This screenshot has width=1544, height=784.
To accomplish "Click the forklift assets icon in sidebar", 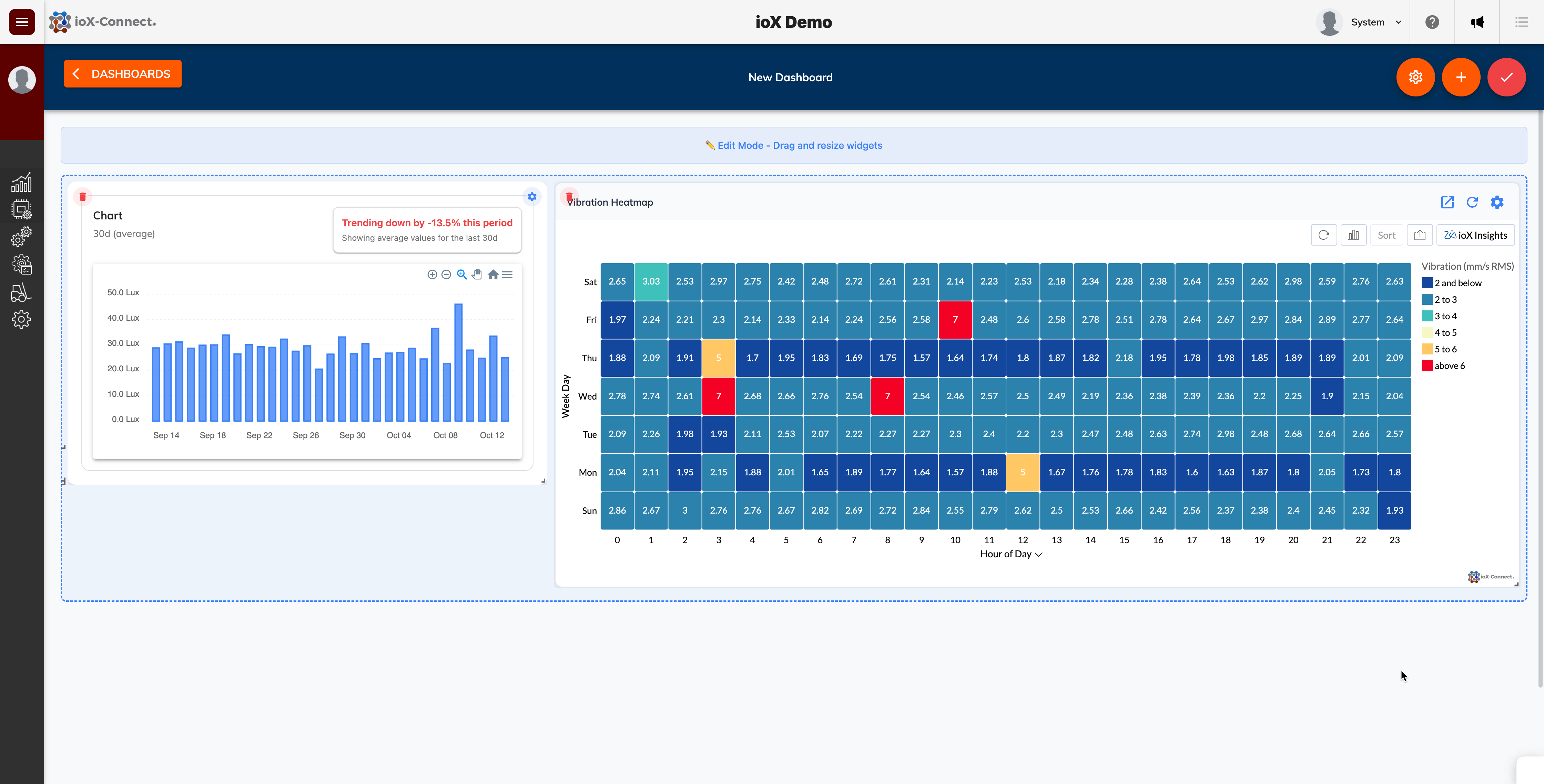I will click(22, 292).
